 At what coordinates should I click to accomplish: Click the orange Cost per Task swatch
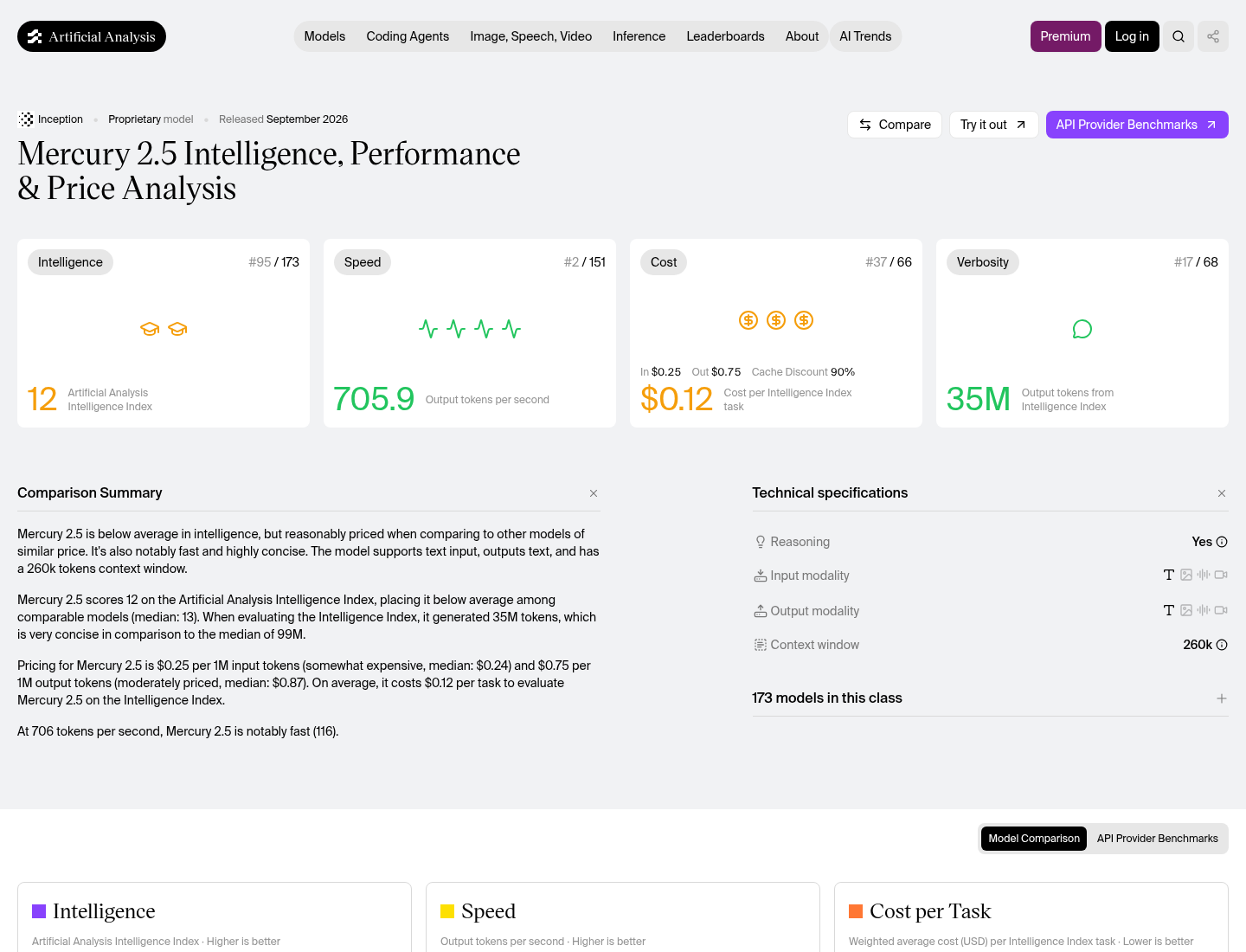click(856, 911)
